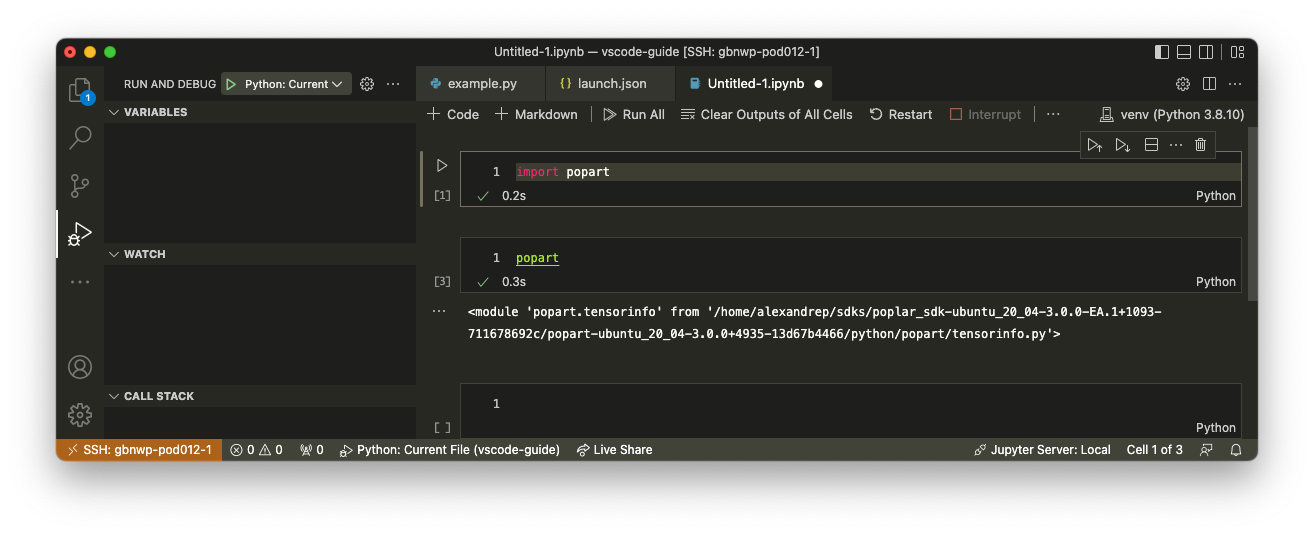The image size is (1314, 535).
Task: Add a Code cell
Action: [453, 114]
